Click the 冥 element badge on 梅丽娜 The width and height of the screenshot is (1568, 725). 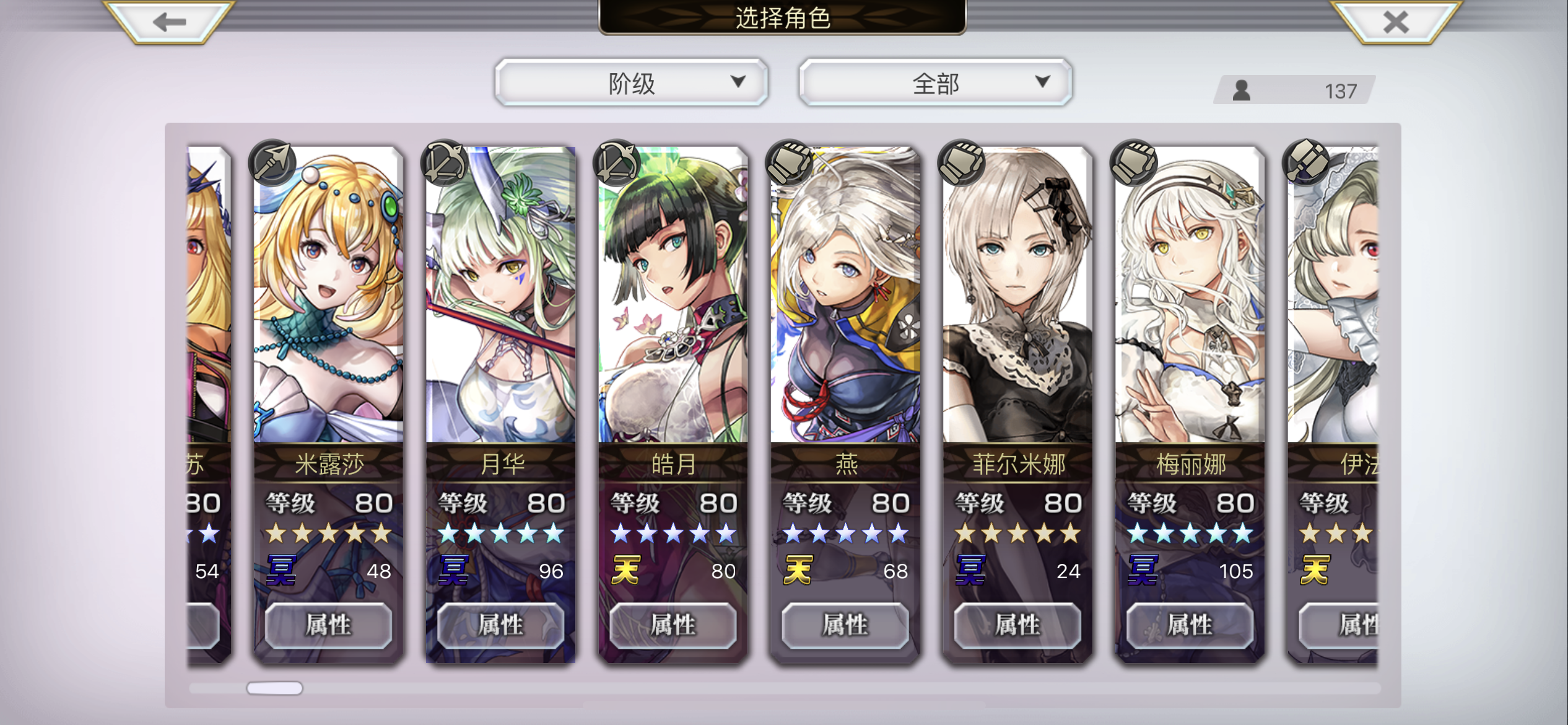click(x=1143, y=569)
